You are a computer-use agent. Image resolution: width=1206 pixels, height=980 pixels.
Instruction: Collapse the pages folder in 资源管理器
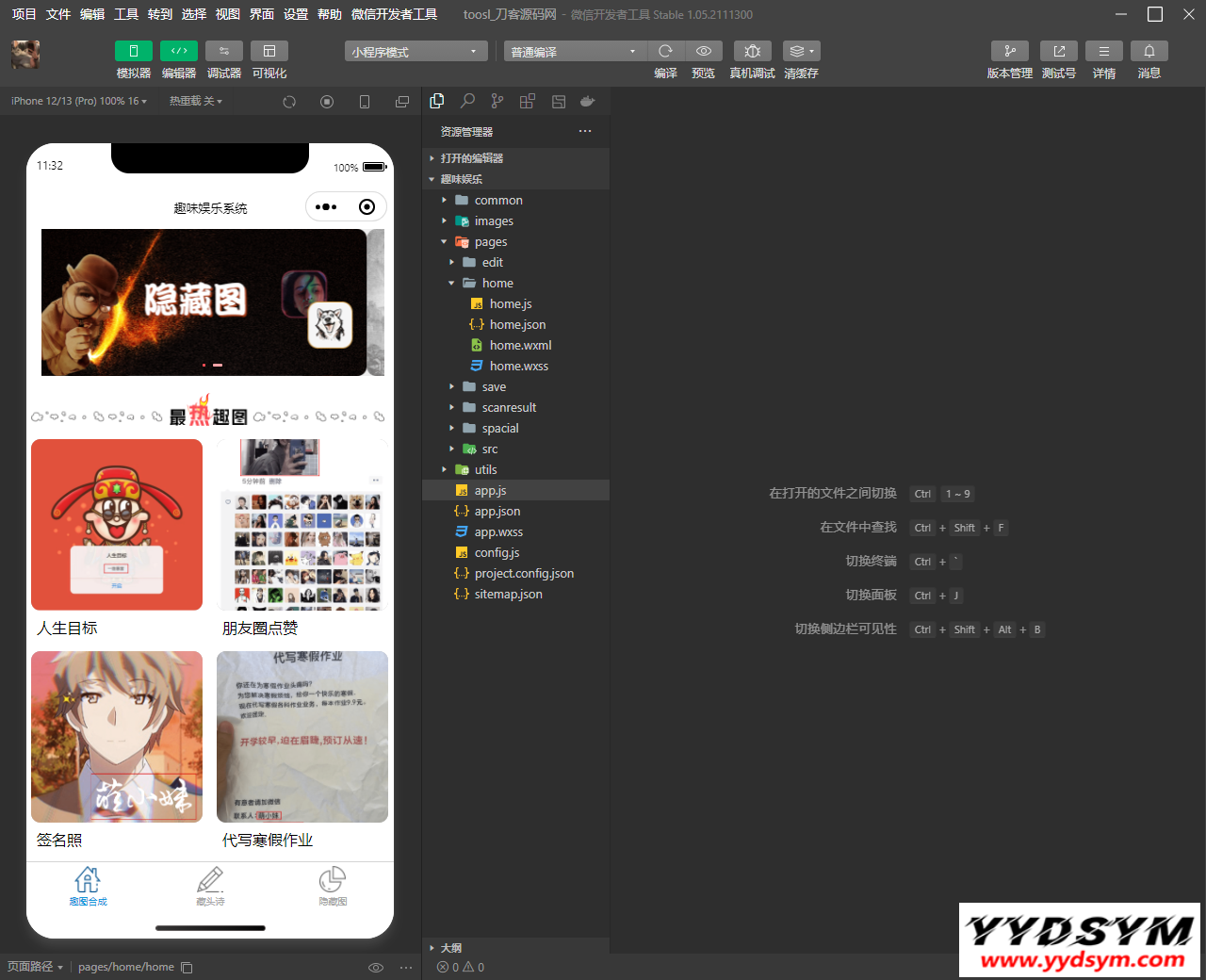pyautogui.click(x=443, y=241)
